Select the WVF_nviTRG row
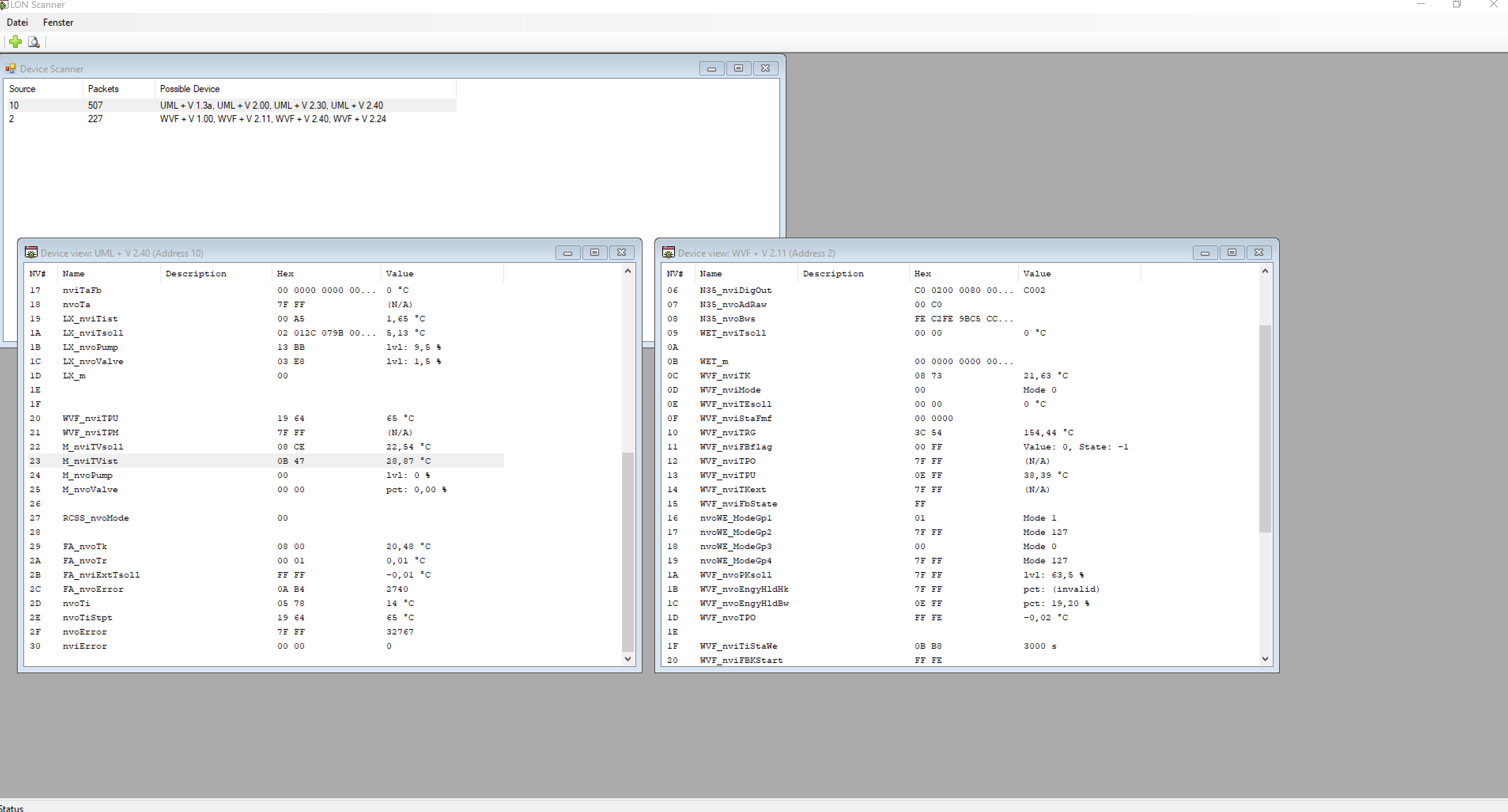 (903, 432)
